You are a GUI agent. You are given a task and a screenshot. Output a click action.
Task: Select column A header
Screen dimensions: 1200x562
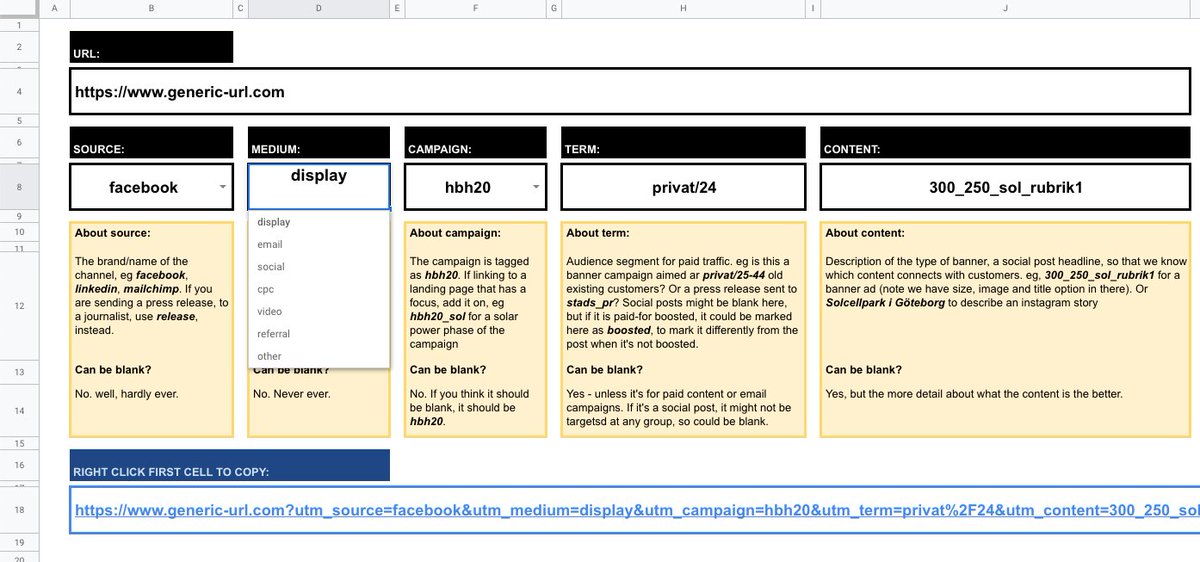coord(53,8)
